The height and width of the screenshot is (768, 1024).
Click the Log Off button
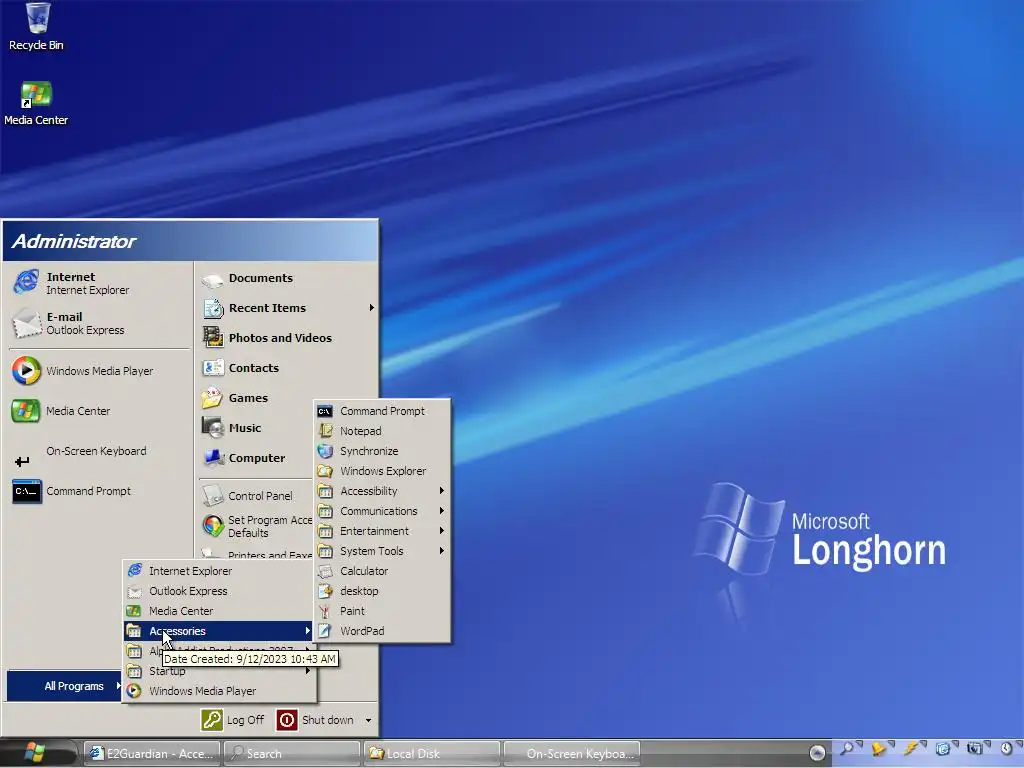click(x=233, y=720)
